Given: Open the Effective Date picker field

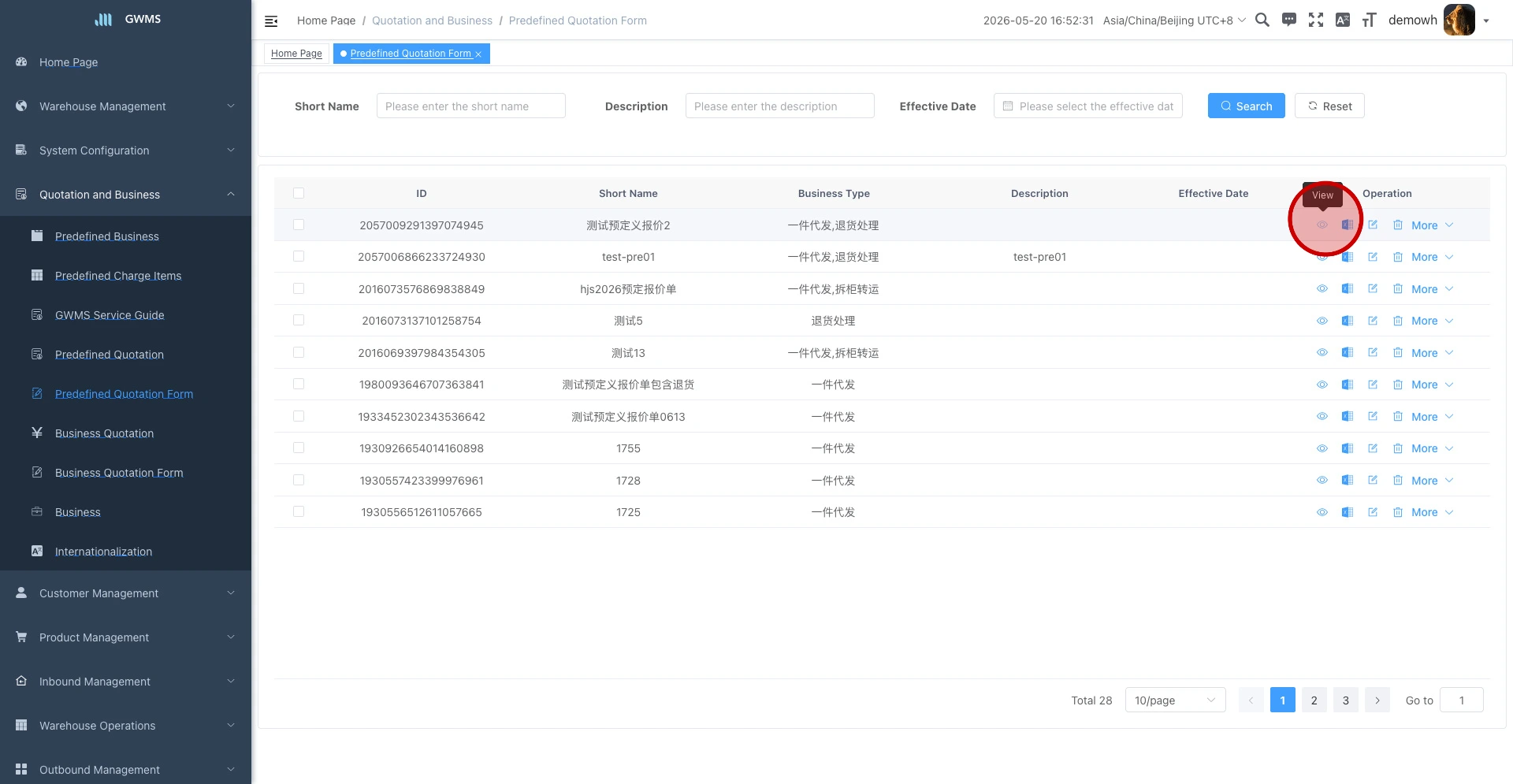Looking at the screenshot, I should pos(1087,106).
